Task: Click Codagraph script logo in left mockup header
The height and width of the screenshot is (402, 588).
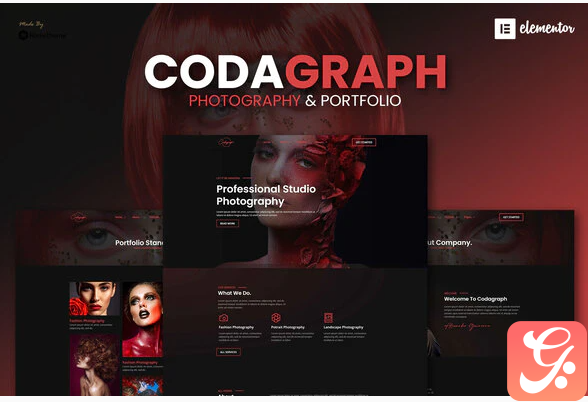Action: click(x=78, y=217)
